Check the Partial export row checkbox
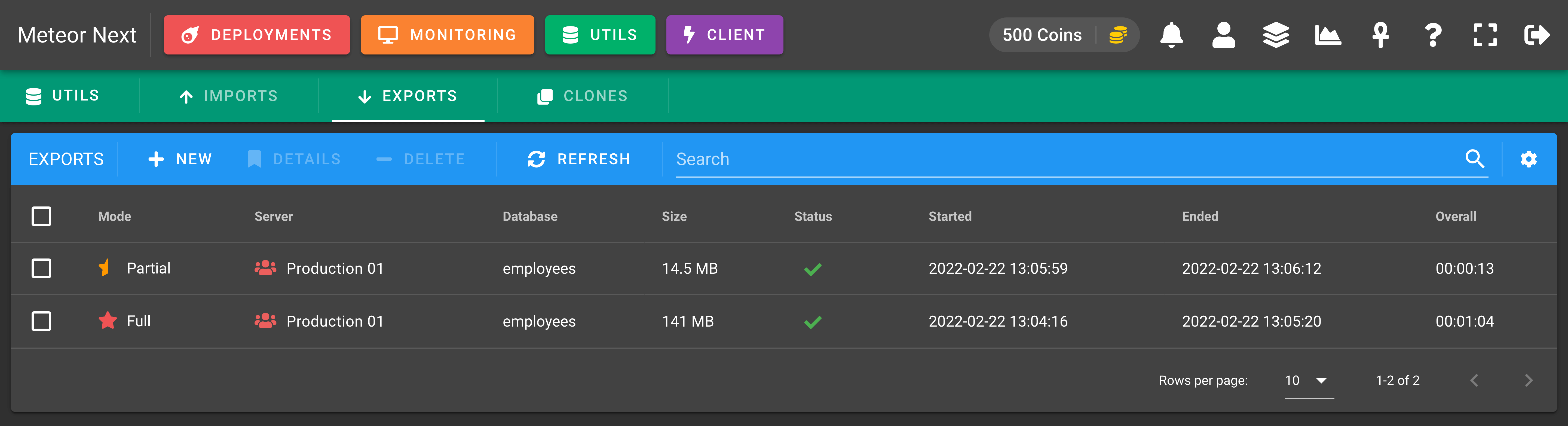Image resolution: width=1568 pixels, height=426 pixels. (x=41, y=268)
